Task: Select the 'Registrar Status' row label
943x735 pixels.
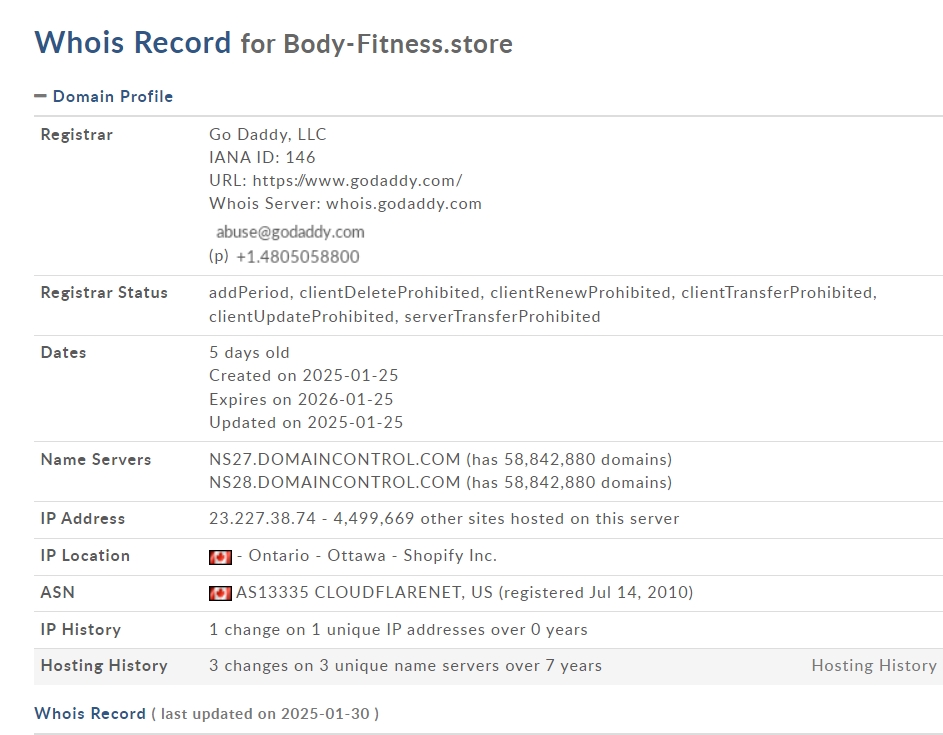Action: coord(104,293)
